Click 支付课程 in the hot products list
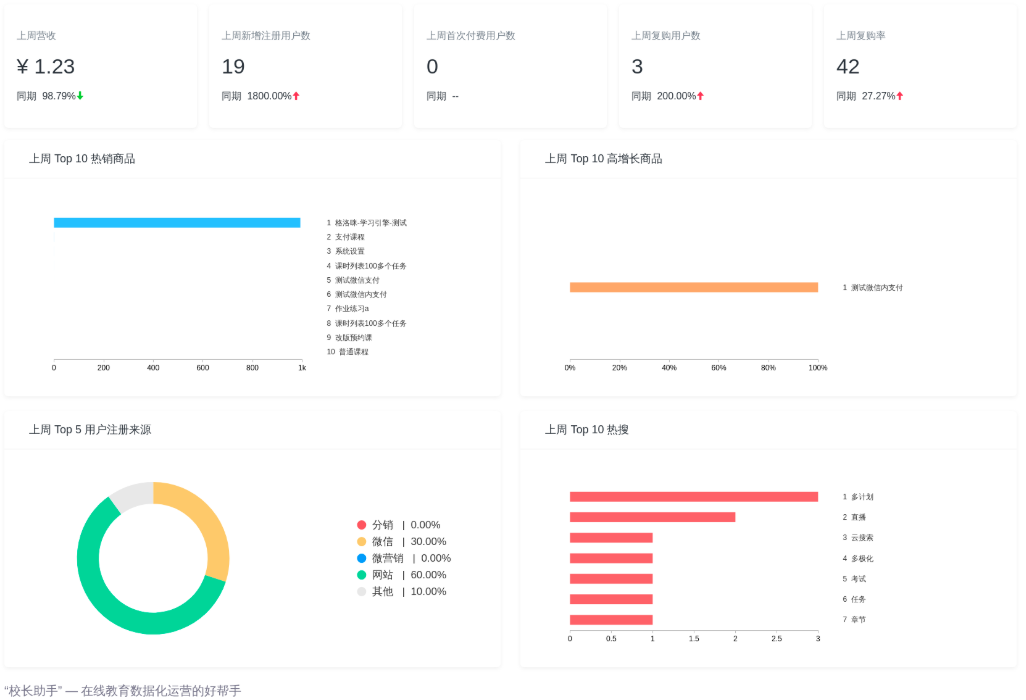Image resolution: width=1026 pixels, height=700 pixels. (349, 237)
